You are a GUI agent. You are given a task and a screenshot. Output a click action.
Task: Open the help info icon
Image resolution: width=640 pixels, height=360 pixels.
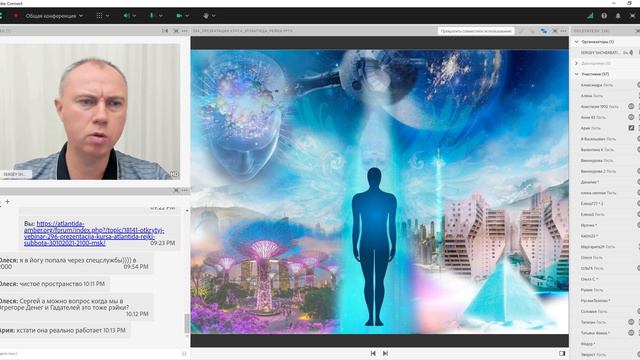(x=604, y=16)
